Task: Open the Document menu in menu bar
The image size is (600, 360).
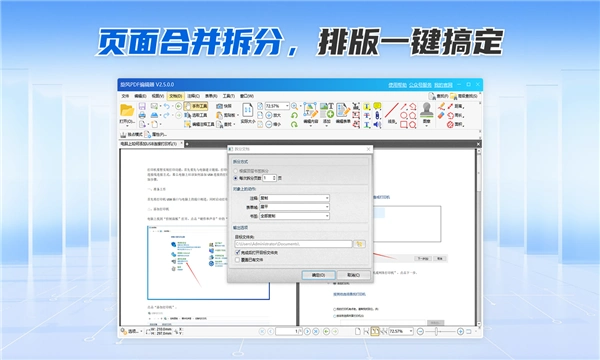Action: click(x=176, y=96)
